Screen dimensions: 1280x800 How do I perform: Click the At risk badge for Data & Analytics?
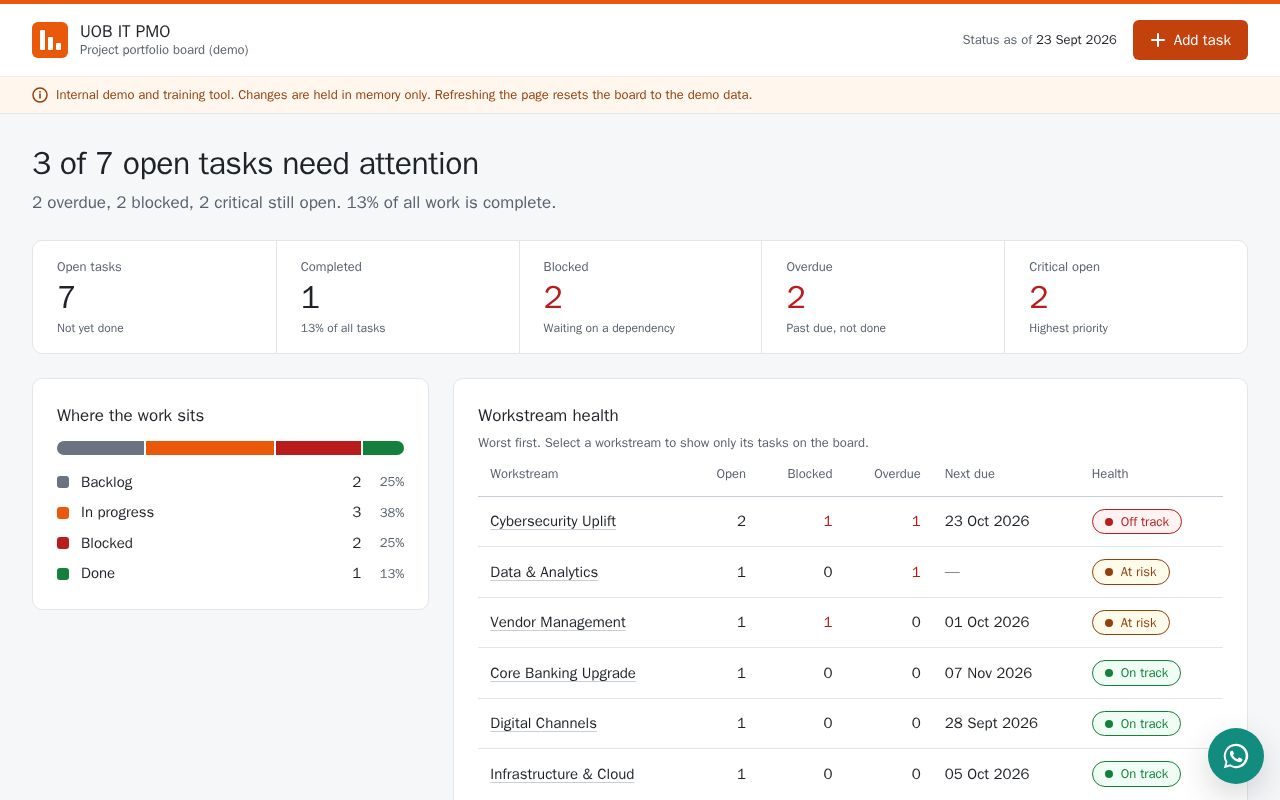coord(1130,572)
